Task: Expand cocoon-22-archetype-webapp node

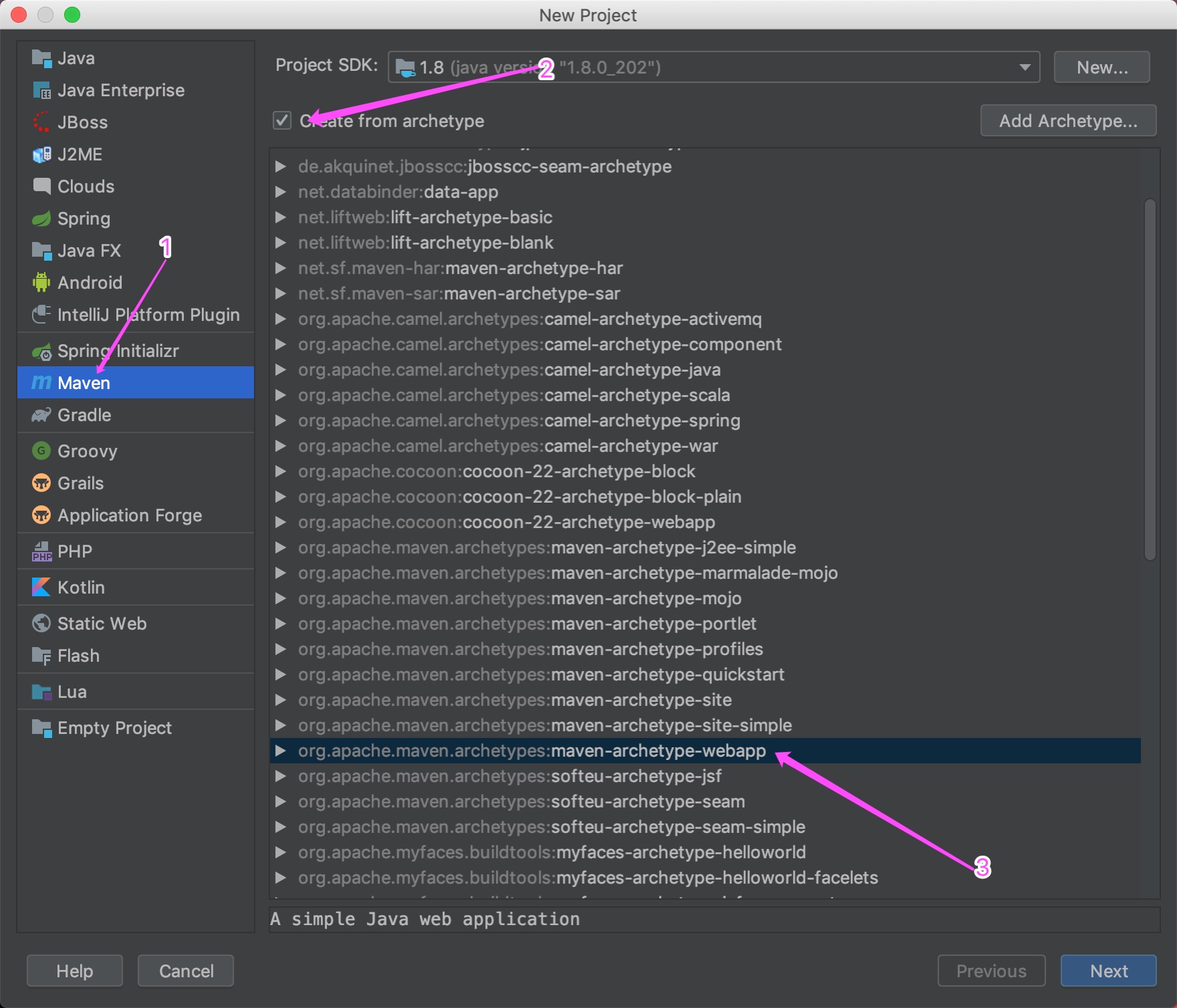Action: pyautogui.click(x=281, y=522)
